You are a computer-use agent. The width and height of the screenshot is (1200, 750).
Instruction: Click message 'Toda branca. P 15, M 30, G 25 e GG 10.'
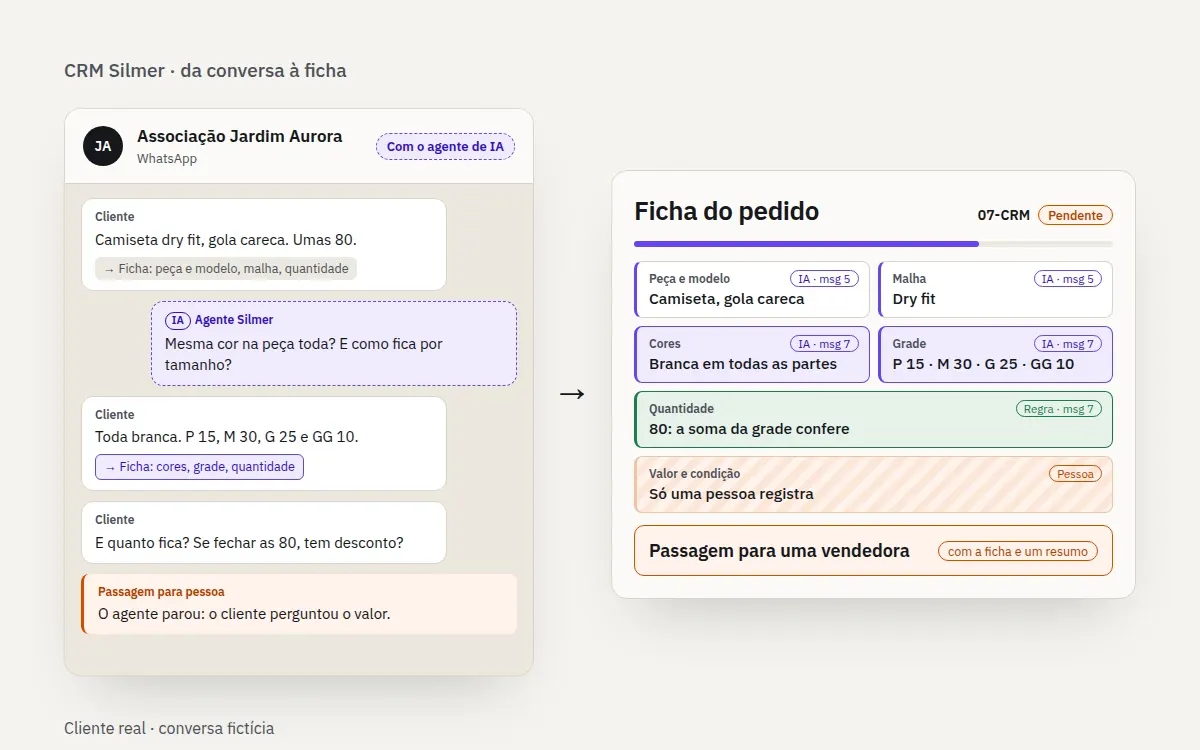pyautogui.click(x=227, y=437)
